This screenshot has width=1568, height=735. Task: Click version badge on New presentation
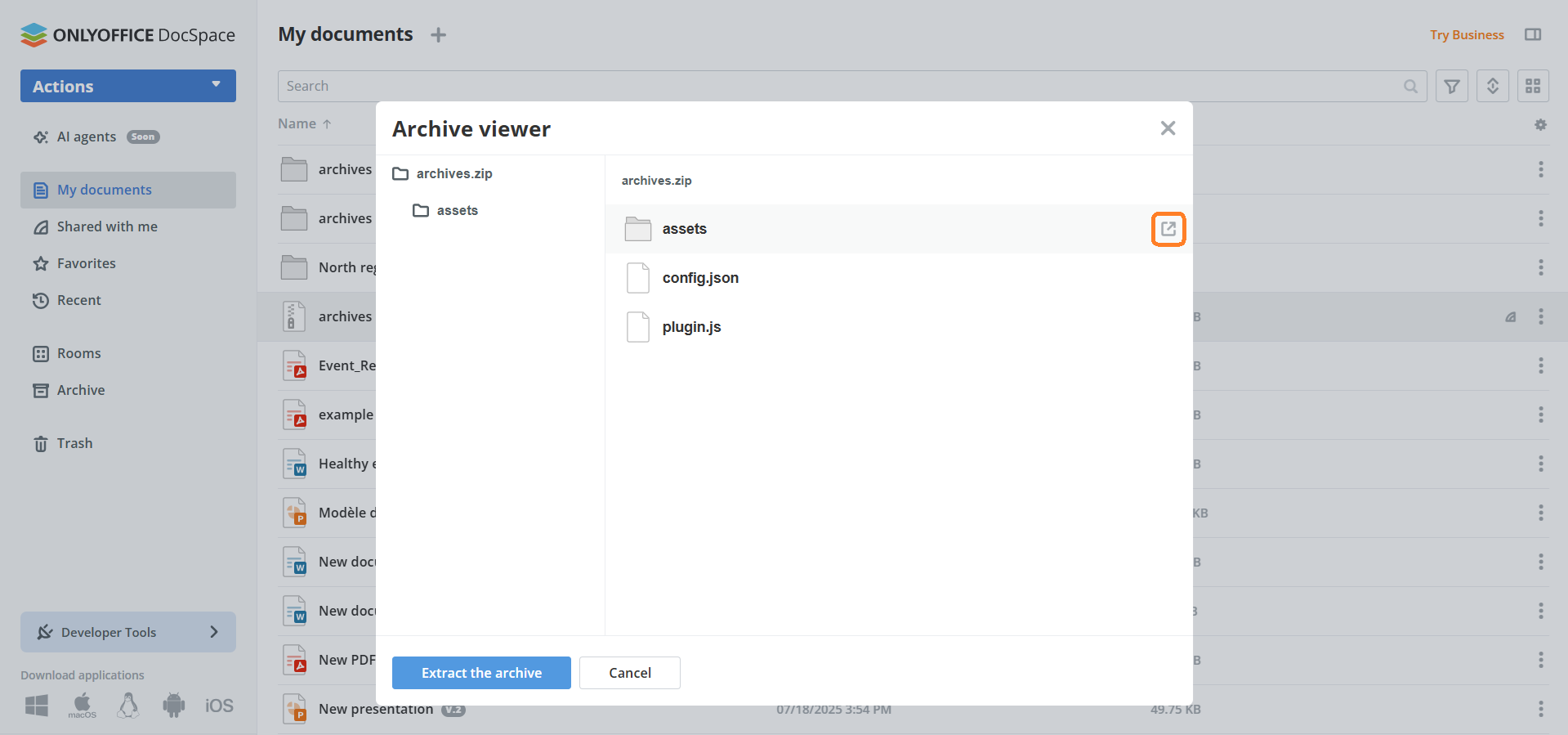453,710
